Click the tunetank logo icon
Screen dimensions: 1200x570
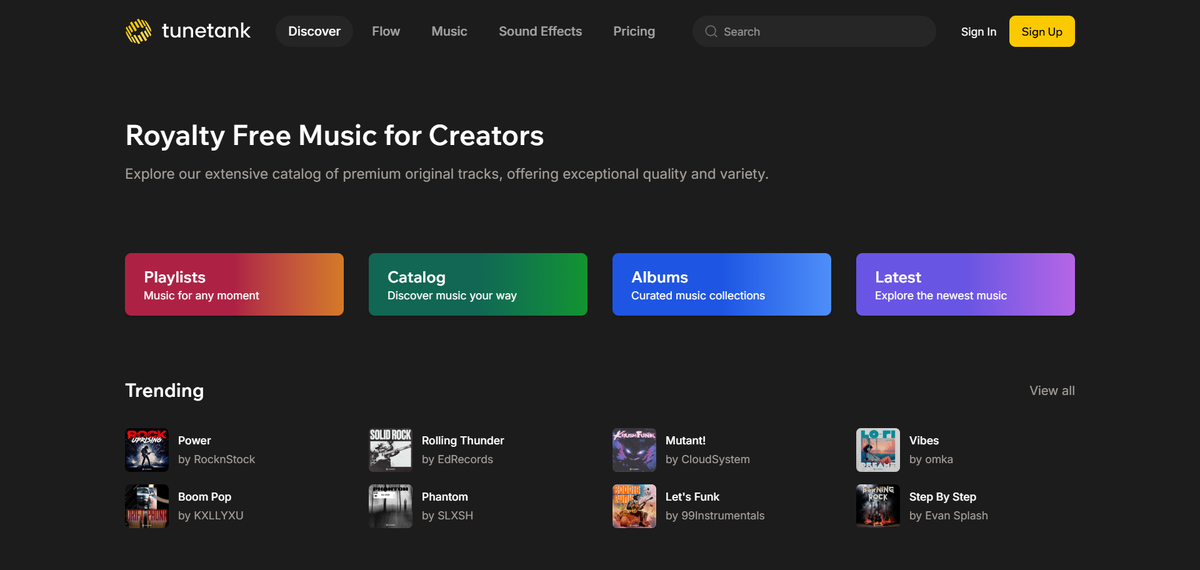(x=139, y=32)
